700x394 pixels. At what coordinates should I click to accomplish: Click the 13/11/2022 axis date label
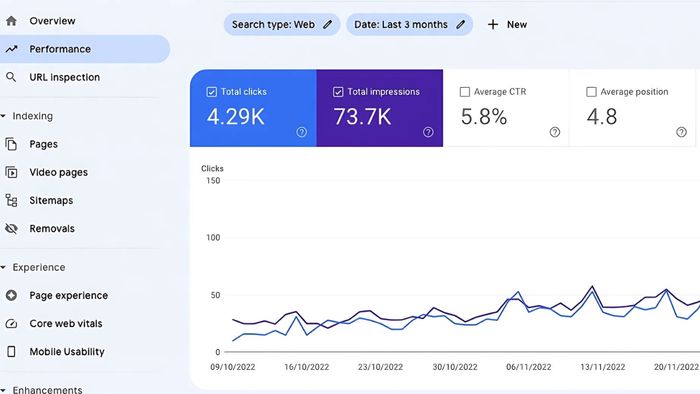603,367
